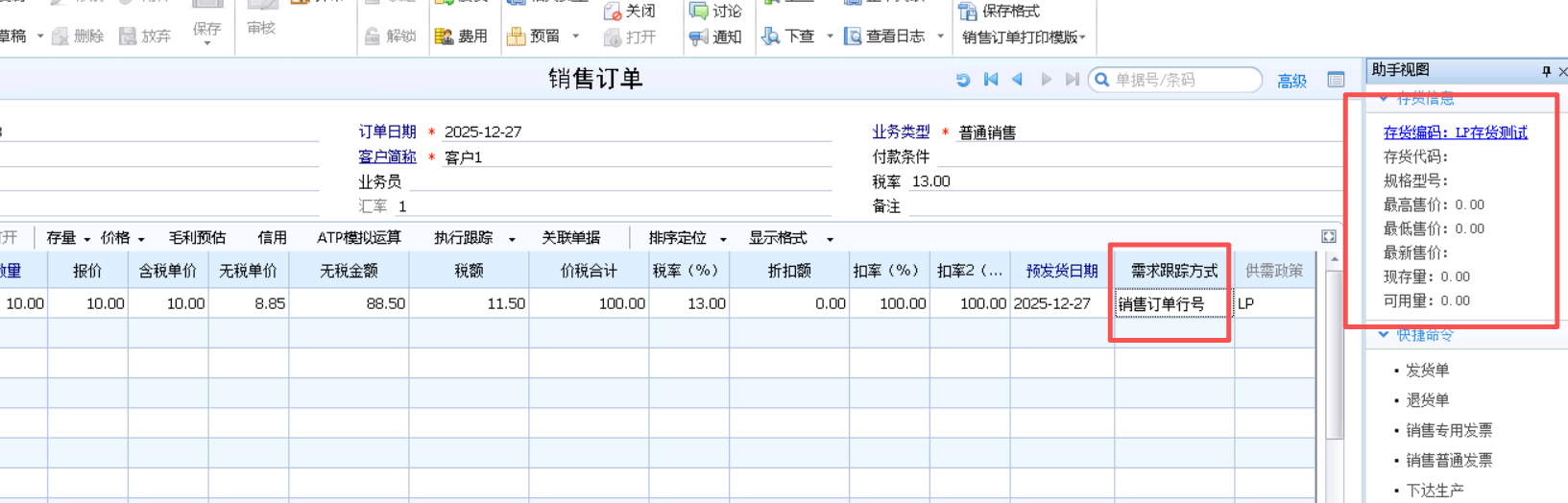Click the 存货编码 LP存货测试 link
The image size is (1568, 503).
1455,132
